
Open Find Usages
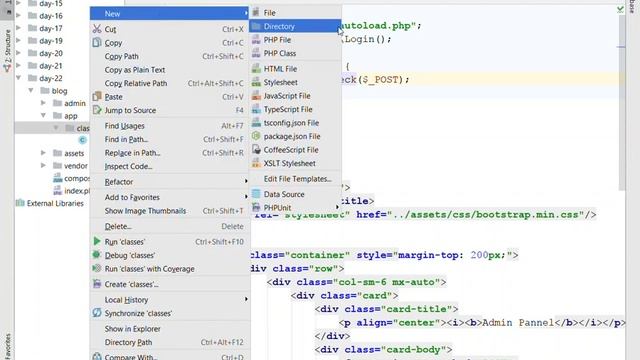170,126
